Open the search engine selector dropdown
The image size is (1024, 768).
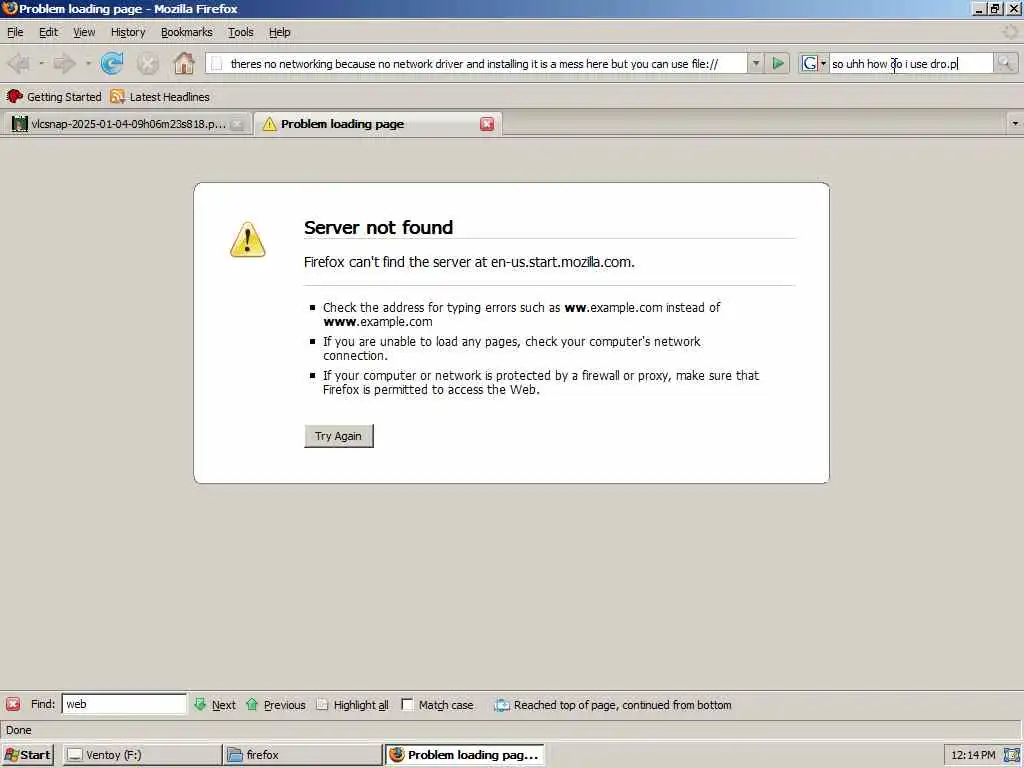pos(814,63)
